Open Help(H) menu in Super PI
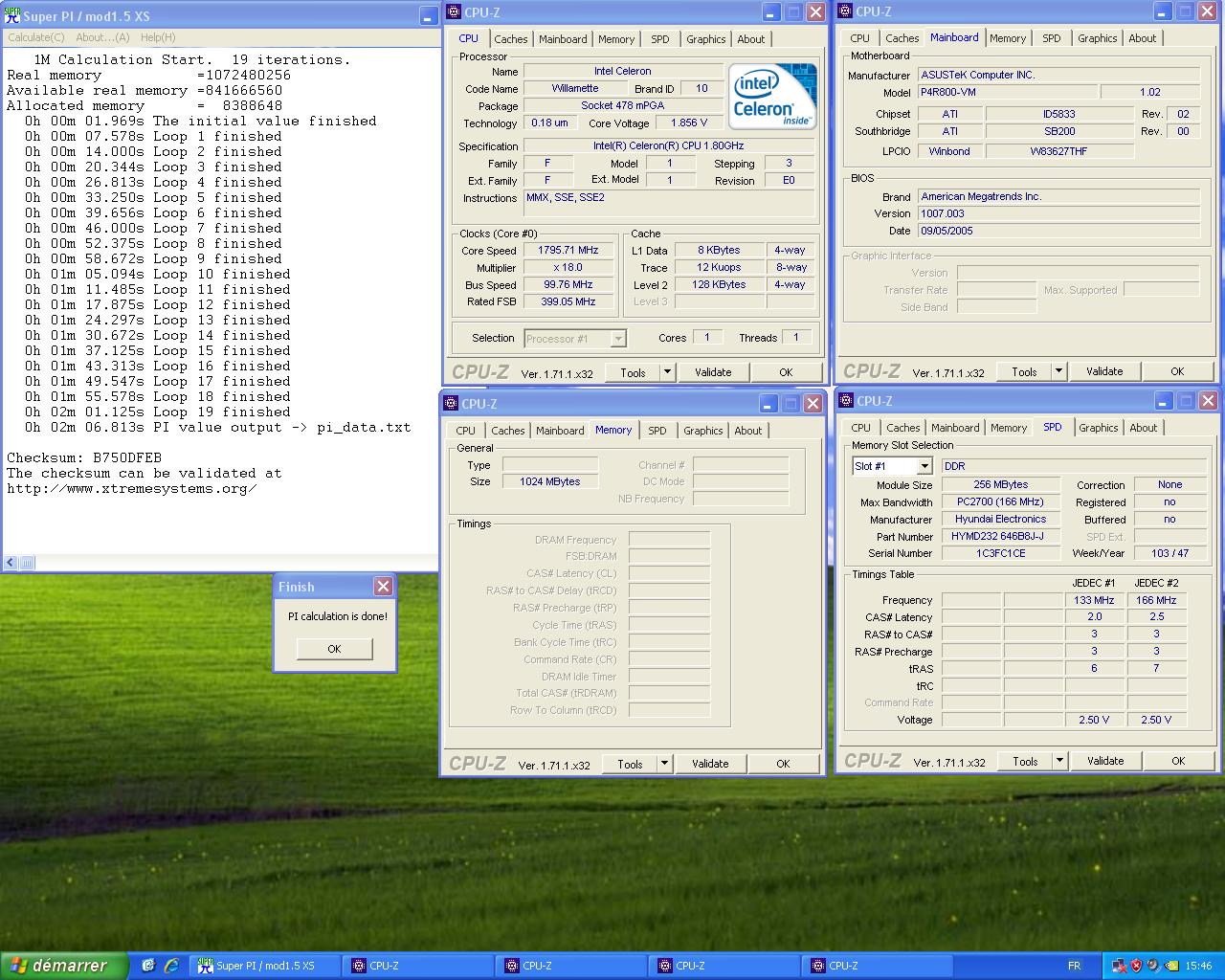 pos(158,37)
